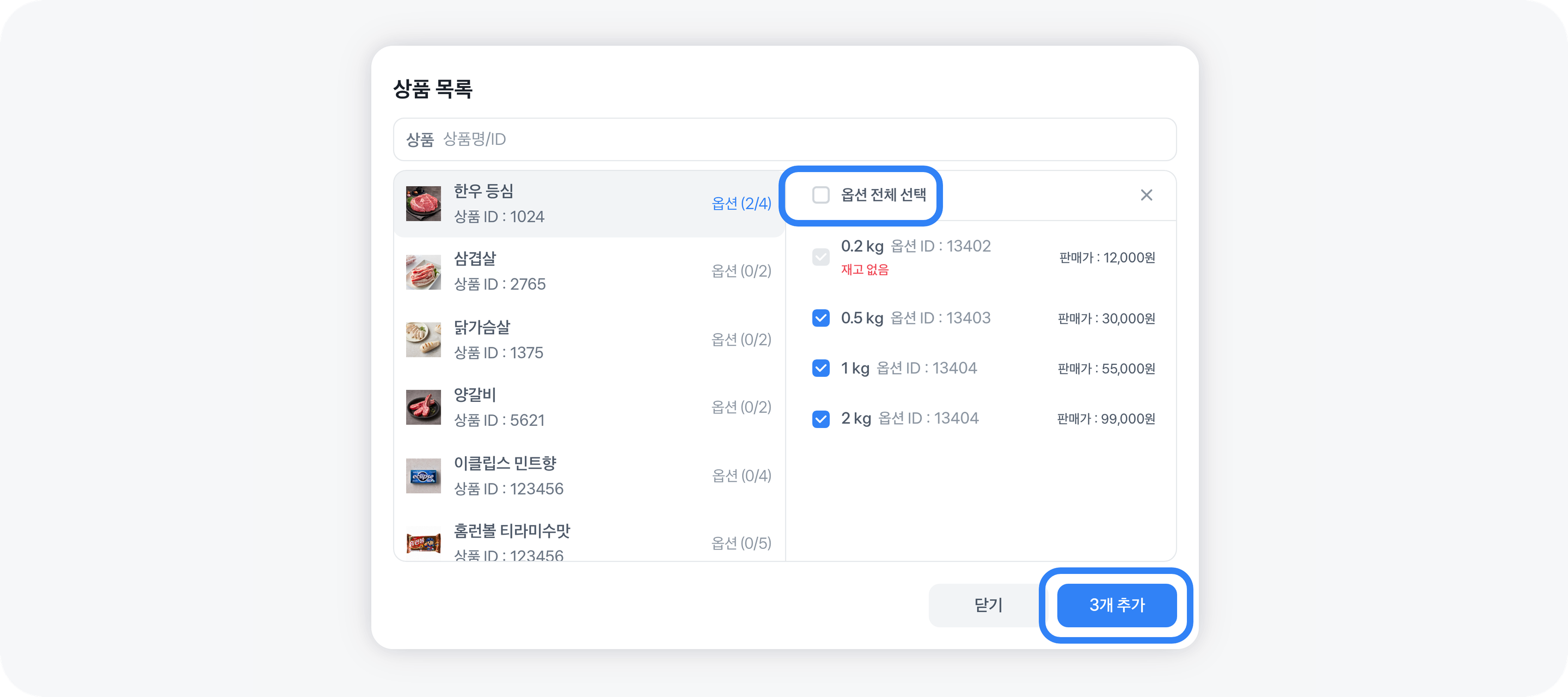Click the 양갈비 product image
This screenshot has width=1568, height=697.
pos(423,407)
